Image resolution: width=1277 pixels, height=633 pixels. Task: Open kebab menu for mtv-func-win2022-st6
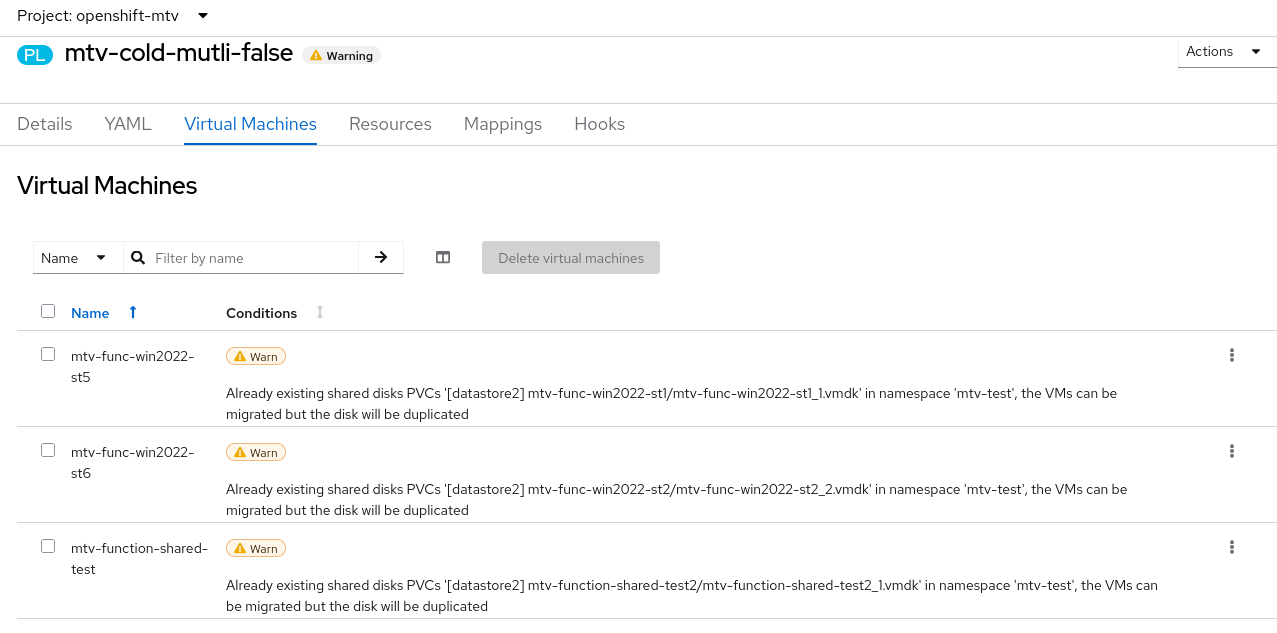click(1232, 451)
